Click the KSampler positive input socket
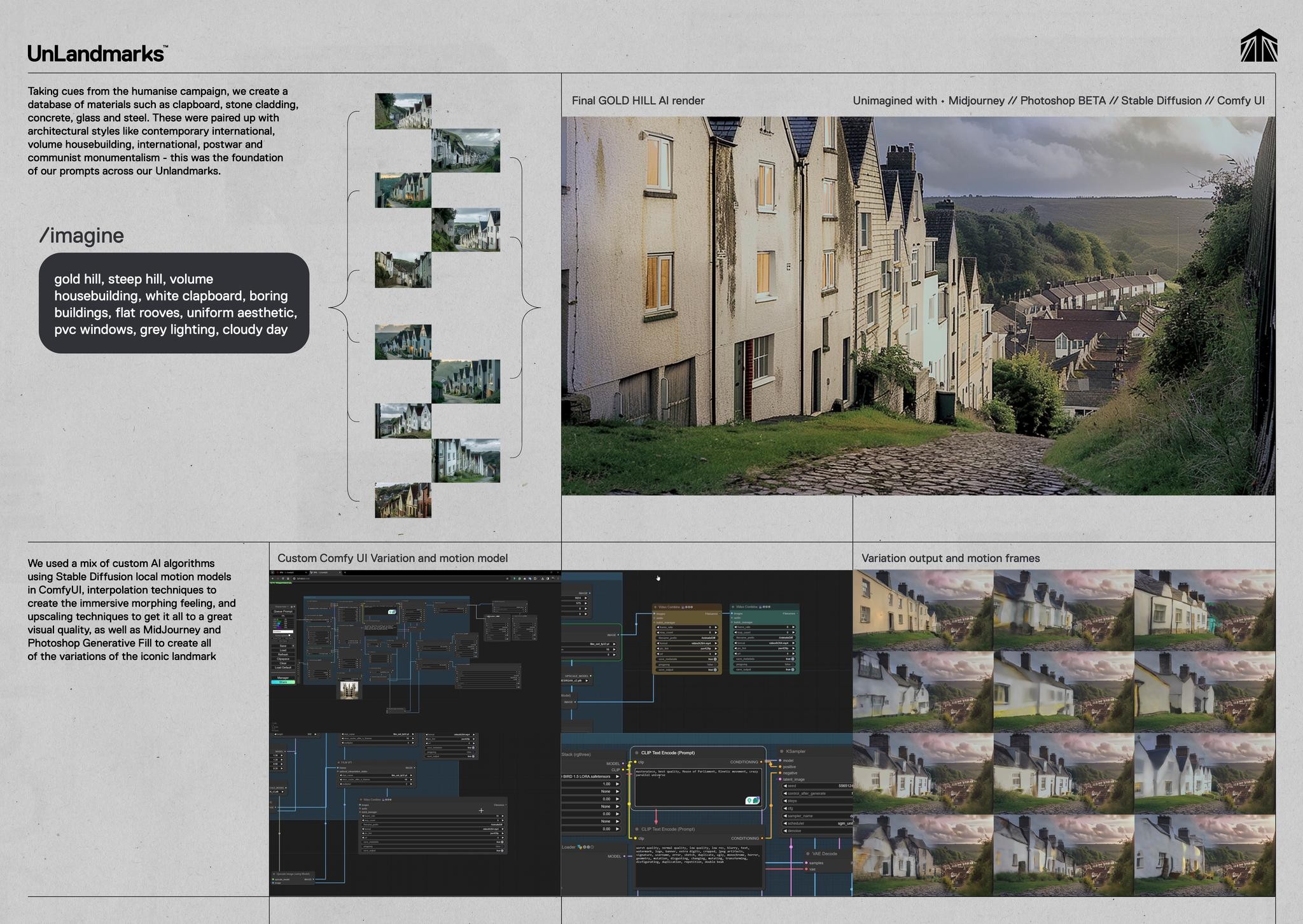This screenshot has width=1303, height=924. tap(780, 767)
